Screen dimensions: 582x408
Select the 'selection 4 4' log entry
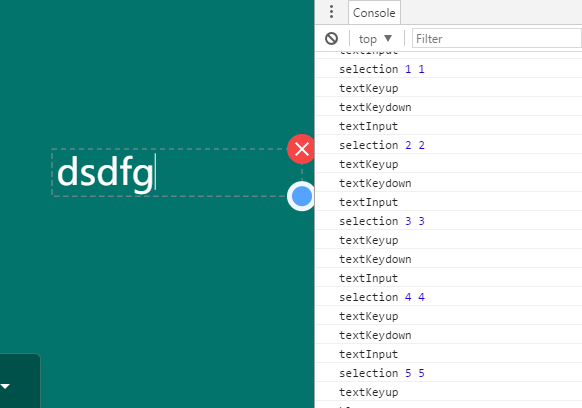(x=448, y=297)
